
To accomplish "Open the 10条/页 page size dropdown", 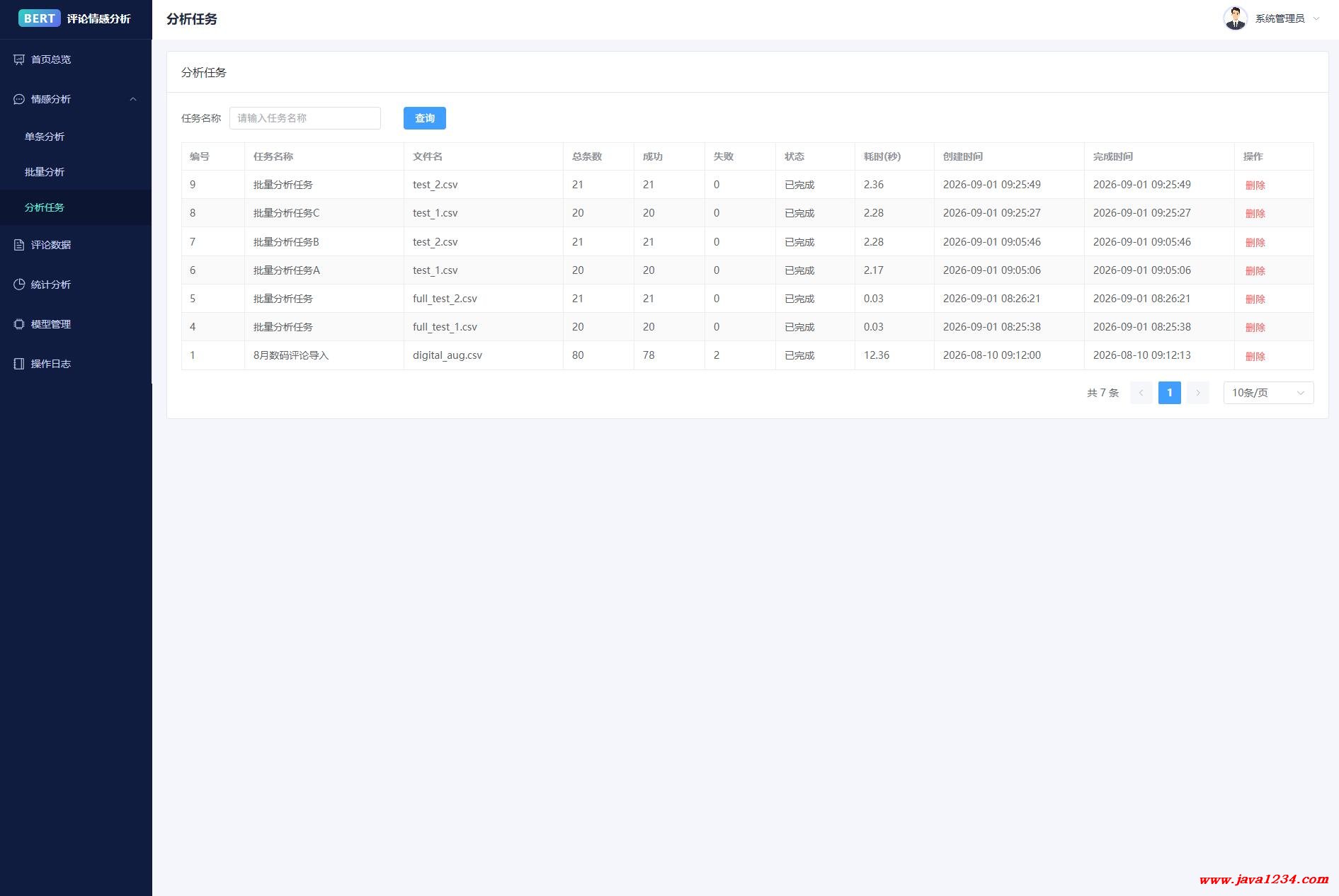I will coord(1268,393).
